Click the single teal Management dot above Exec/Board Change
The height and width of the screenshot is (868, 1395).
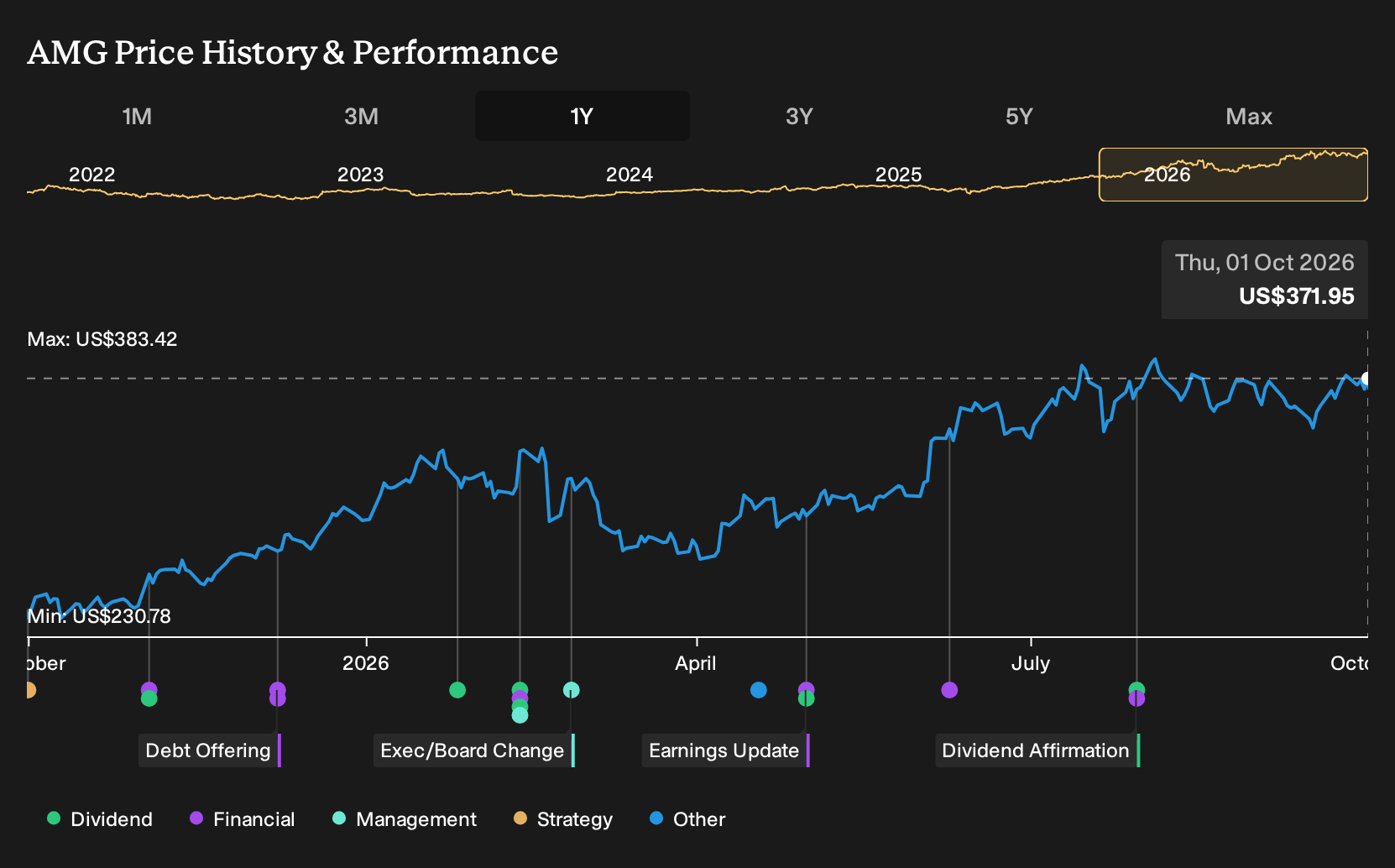[x=571, y=690]
